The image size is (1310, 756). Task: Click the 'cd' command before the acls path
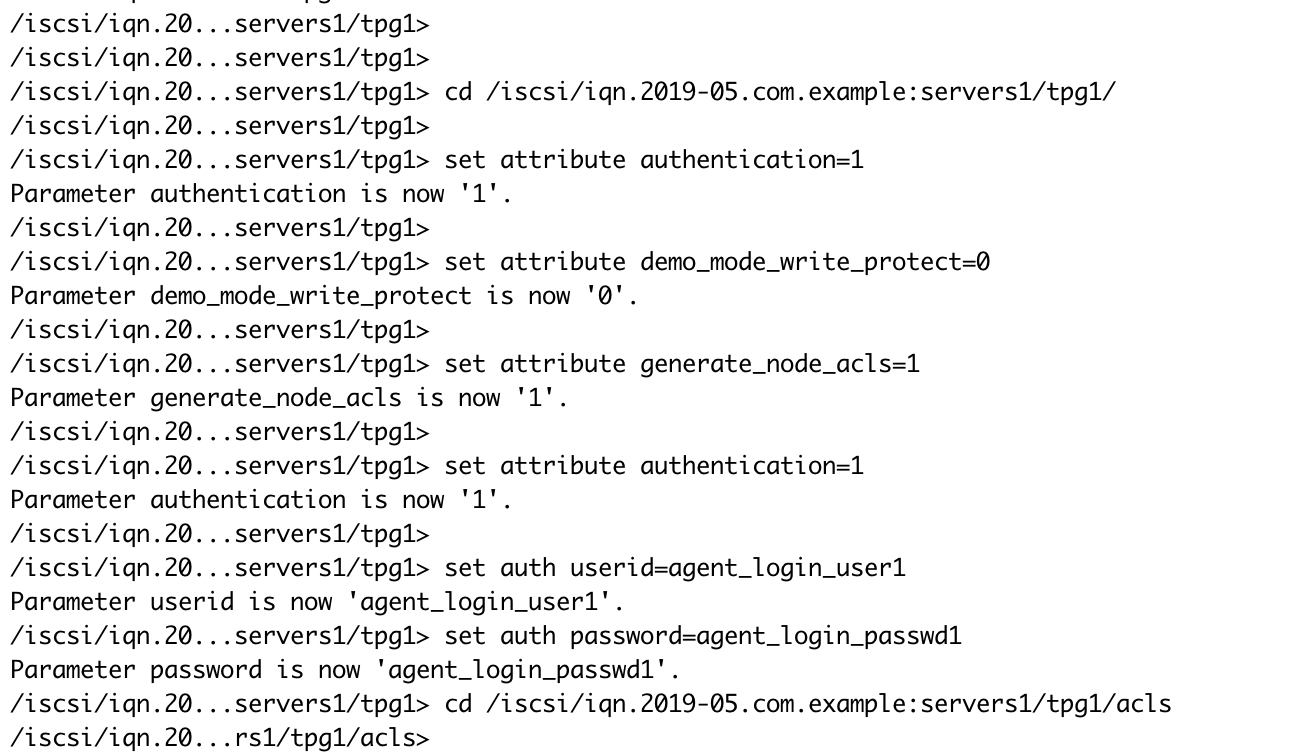coord(458,705)
